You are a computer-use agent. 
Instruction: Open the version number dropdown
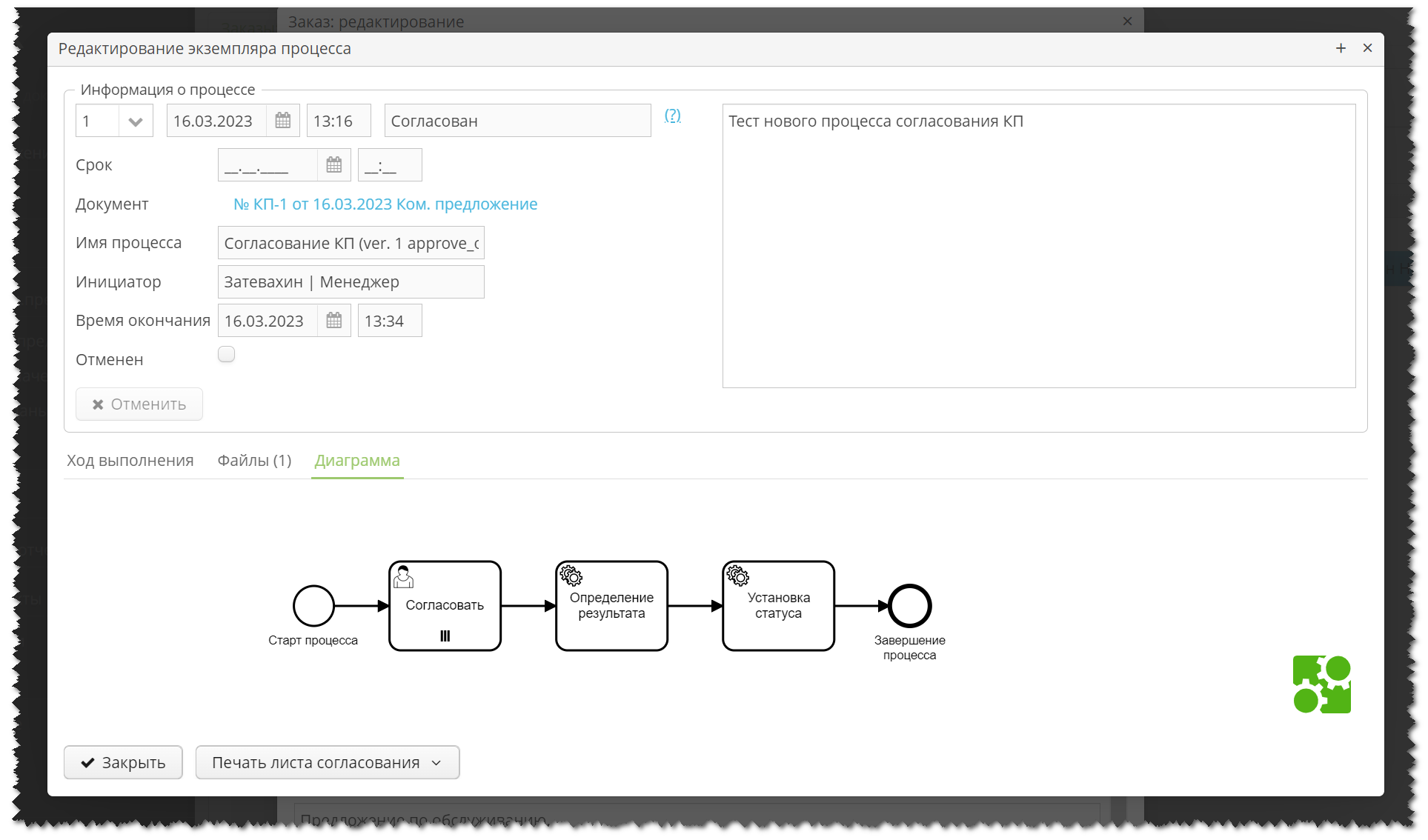pos(136,120)
